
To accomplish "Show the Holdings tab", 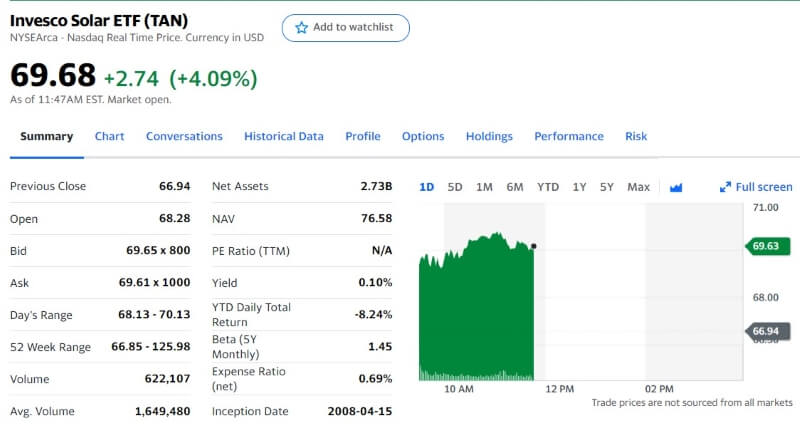I will [489, 136].
